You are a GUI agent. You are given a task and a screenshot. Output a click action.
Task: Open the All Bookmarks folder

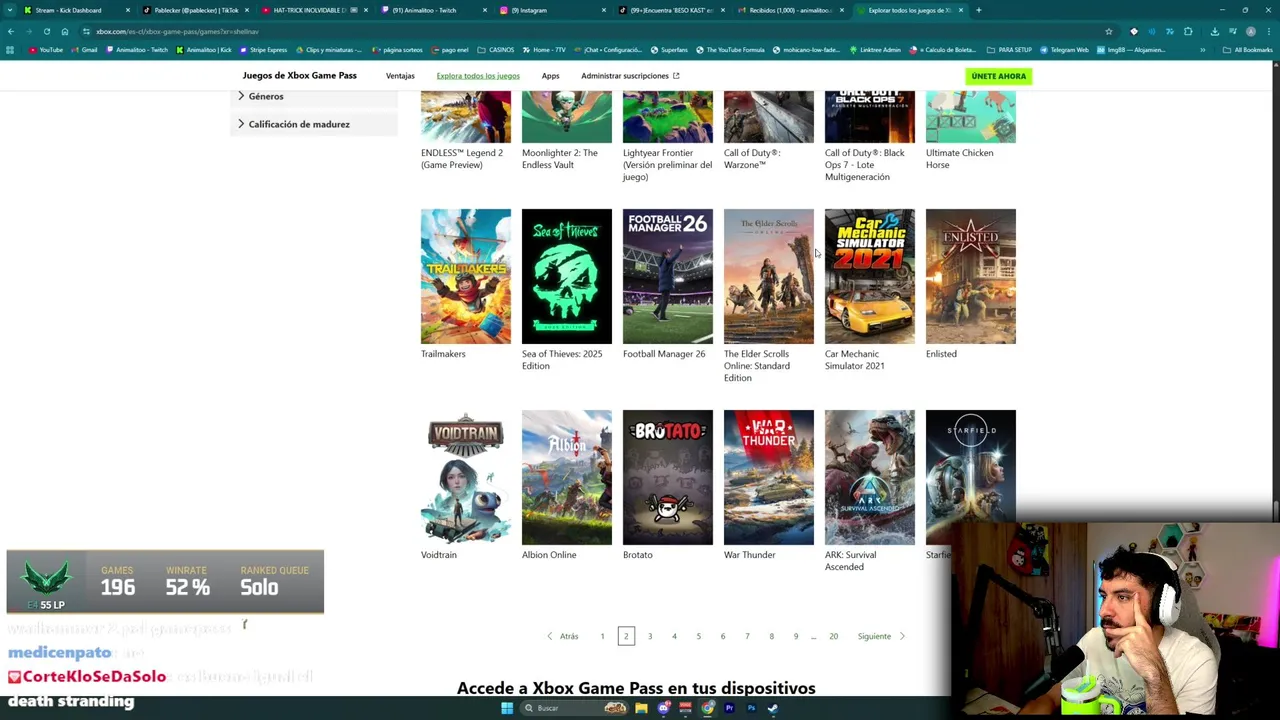(1247, 49)
